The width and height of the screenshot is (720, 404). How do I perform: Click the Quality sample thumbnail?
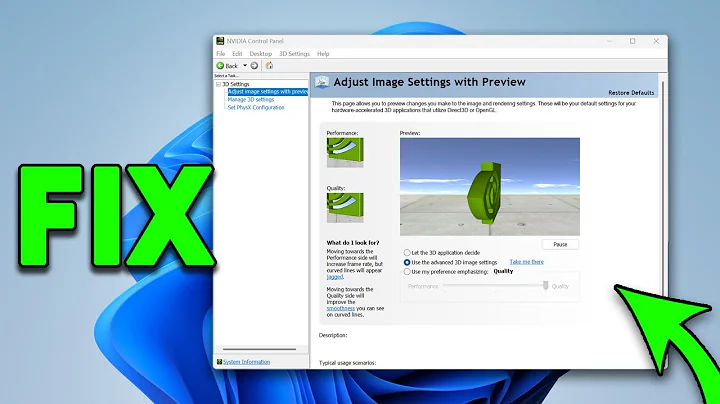345,208
